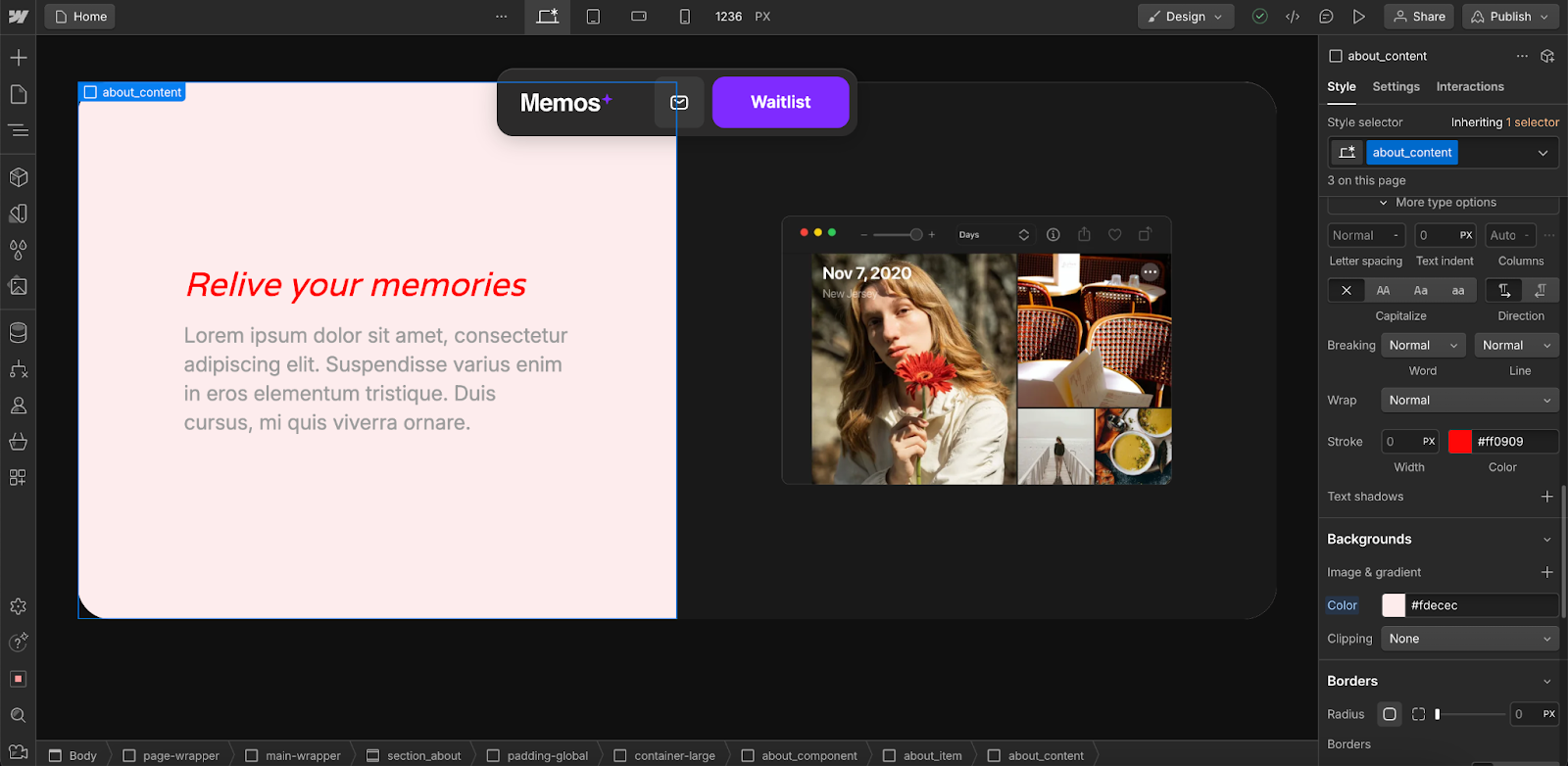Open the Pages panel
Image resolution: width=1568 pixels, height=766 pixels.
click(x=18, y=94)
